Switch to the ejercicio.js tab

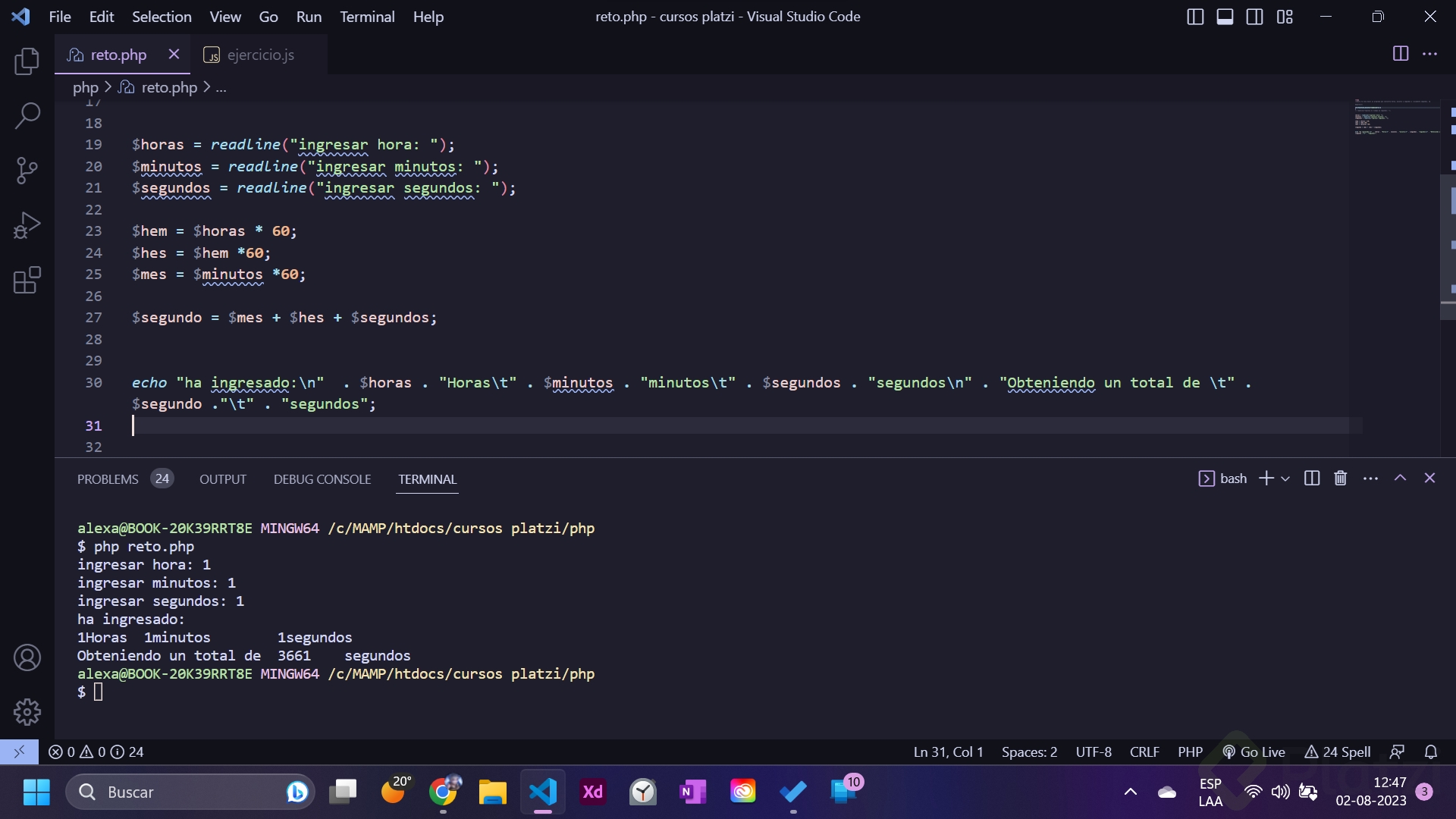(259, 55)
